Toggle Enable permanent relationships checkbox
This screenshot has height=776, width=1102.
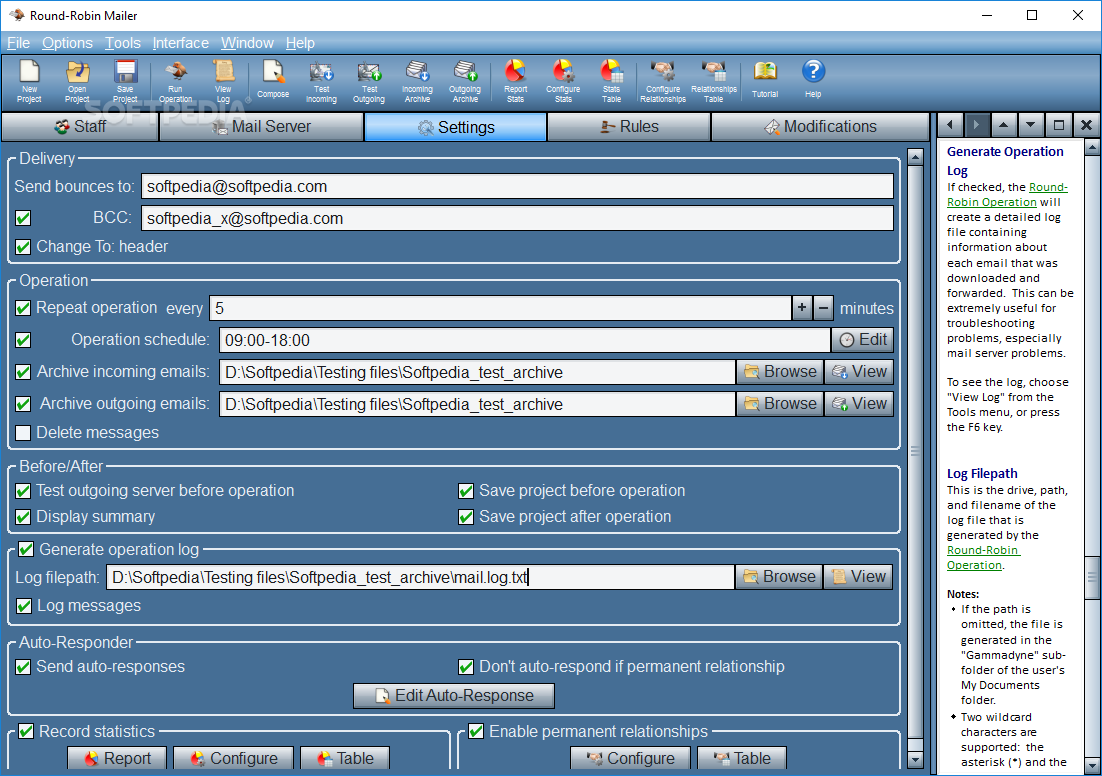click(476, 732)
